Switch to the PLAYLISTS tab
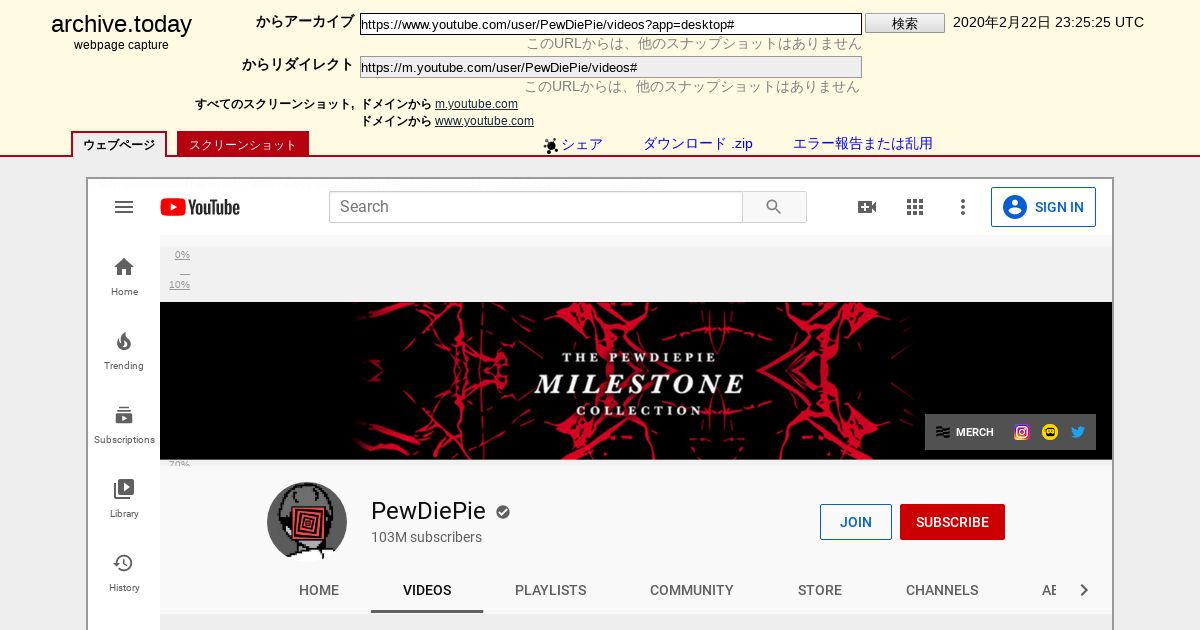 (x=551, y=590)
